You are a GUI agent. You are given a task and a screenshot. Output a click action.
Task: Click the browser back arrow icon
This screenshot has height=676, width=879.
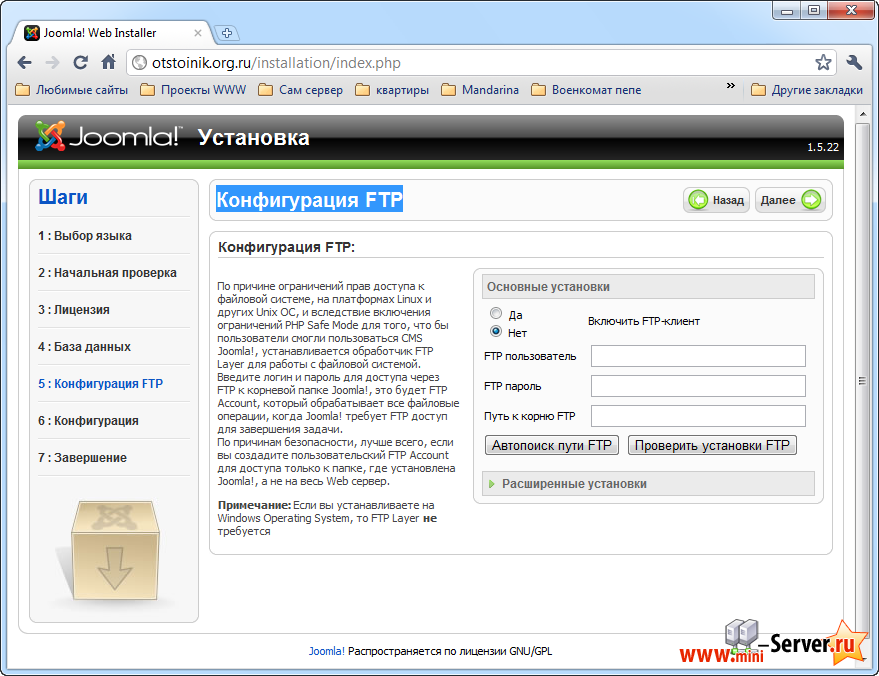point(24,62)
